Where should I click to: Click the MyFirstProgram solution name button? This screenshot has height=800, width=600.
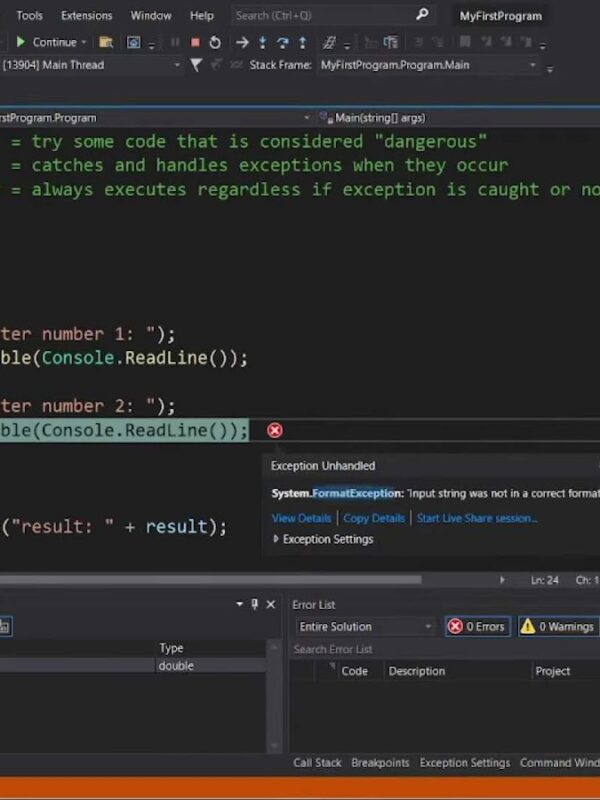(x=501, y=16)
